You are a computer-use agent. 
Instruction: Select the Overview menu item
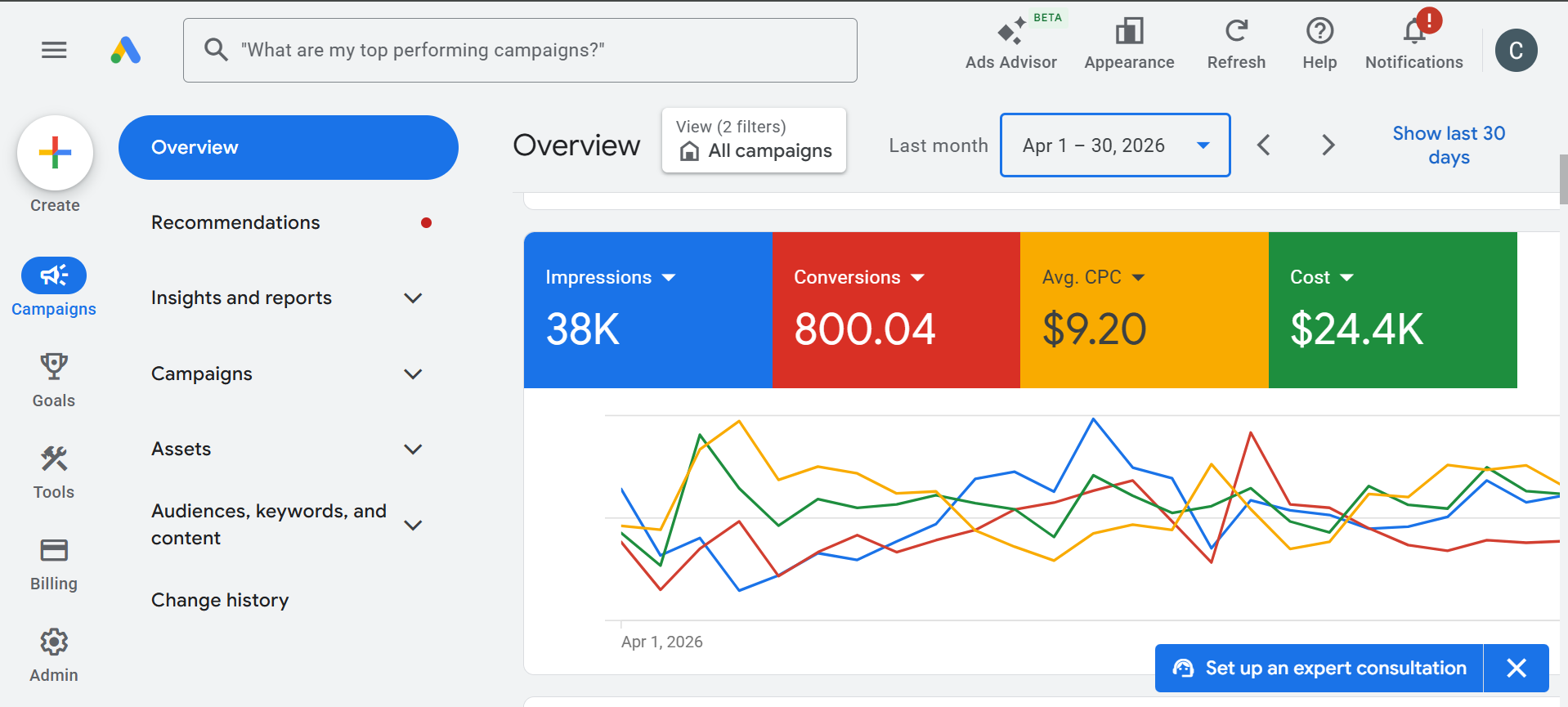[289, 147]
